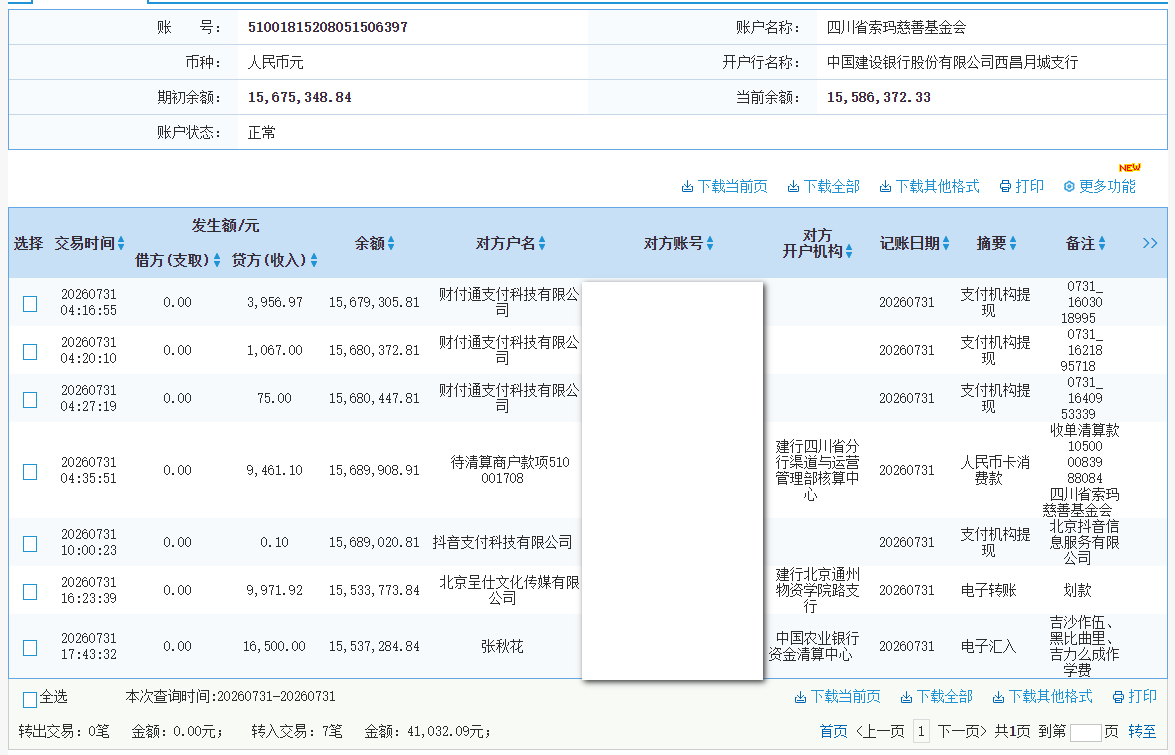Sort by 贷方(收入) column arrows
The height and width of the screenshot is (755, 1175).
pyautogui.click(x=314, y=260)
